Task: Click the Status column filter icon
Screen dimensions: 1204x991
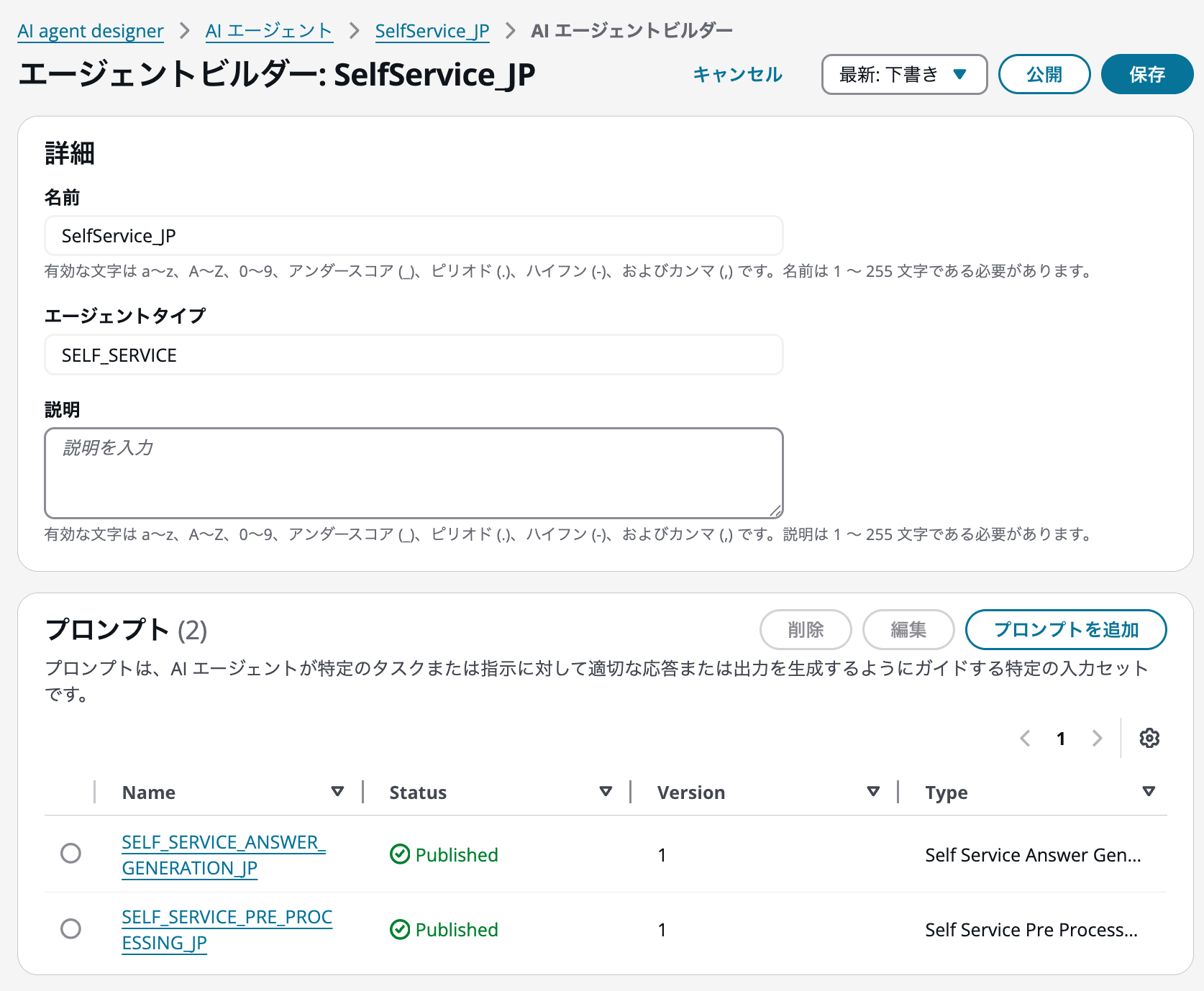Action: tap(605, 791)
